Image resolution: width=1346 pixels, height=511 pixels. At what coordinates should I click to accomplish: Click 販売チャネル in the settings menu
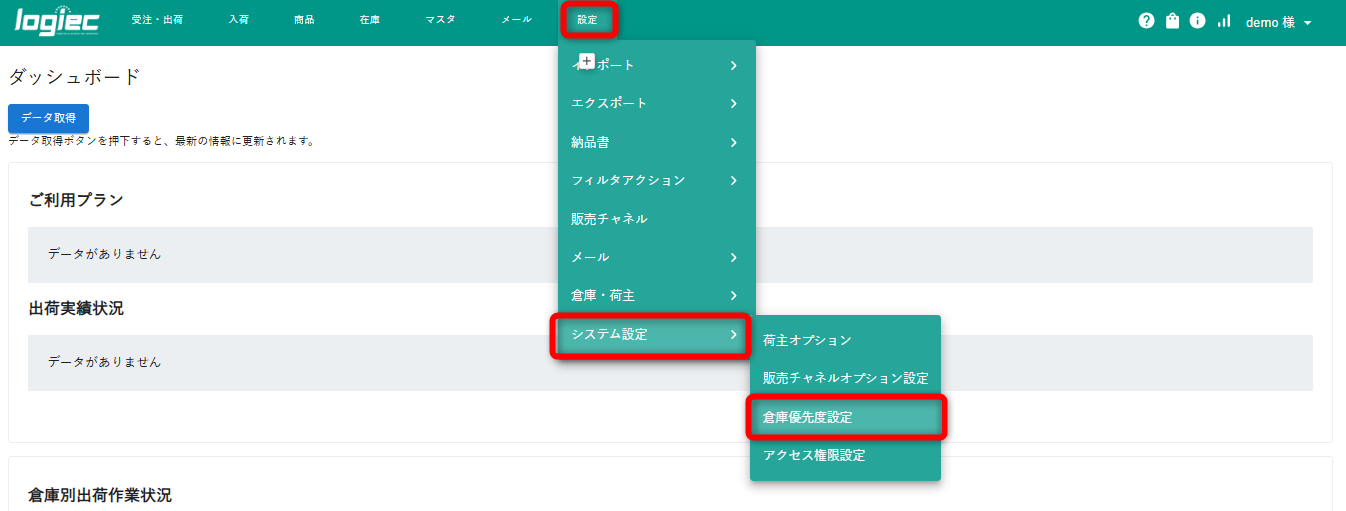[x=656, y=219]
